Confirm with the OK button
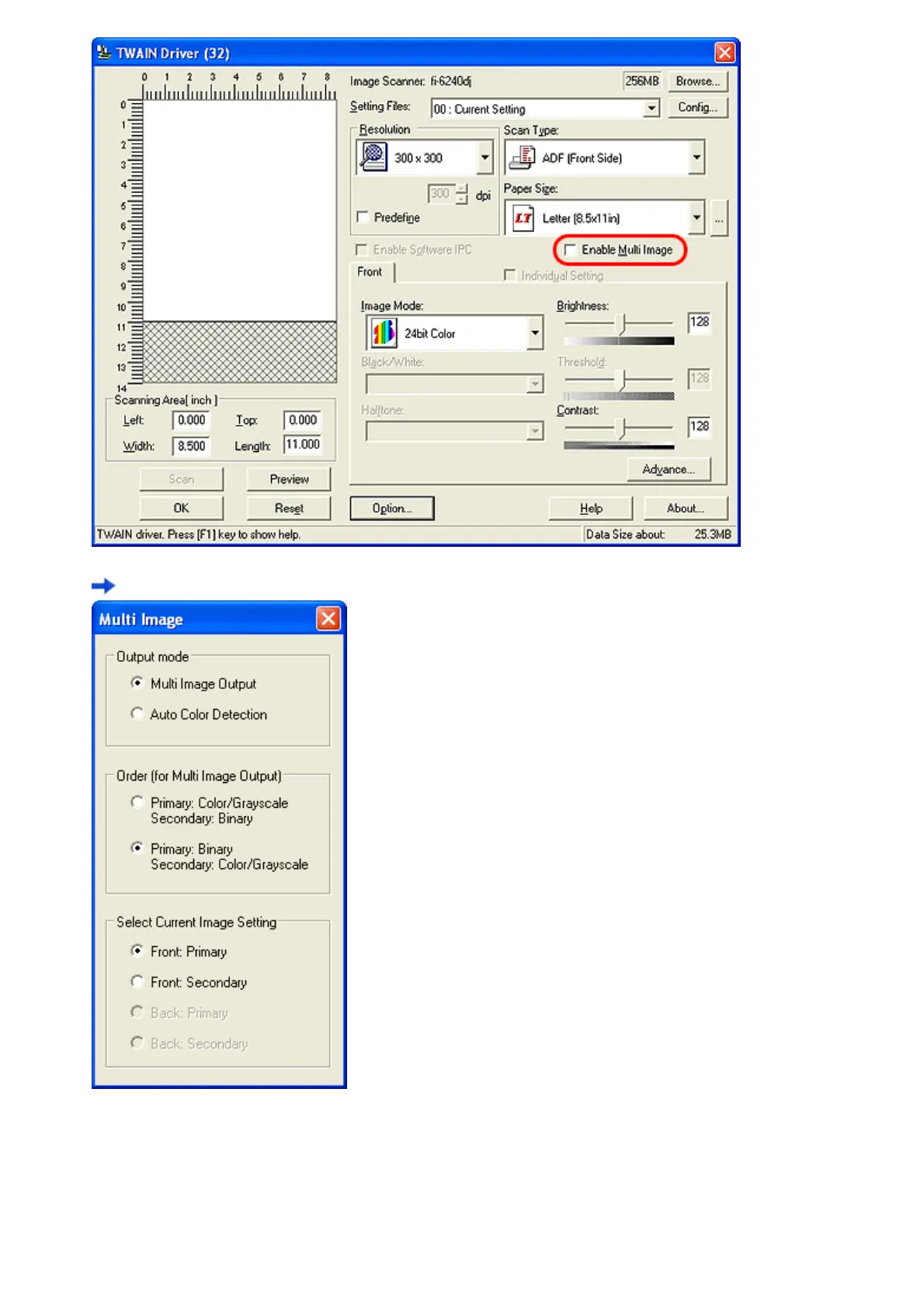Image resolution: width=924 pixels, height=1308 pixels. coord(181,508)
